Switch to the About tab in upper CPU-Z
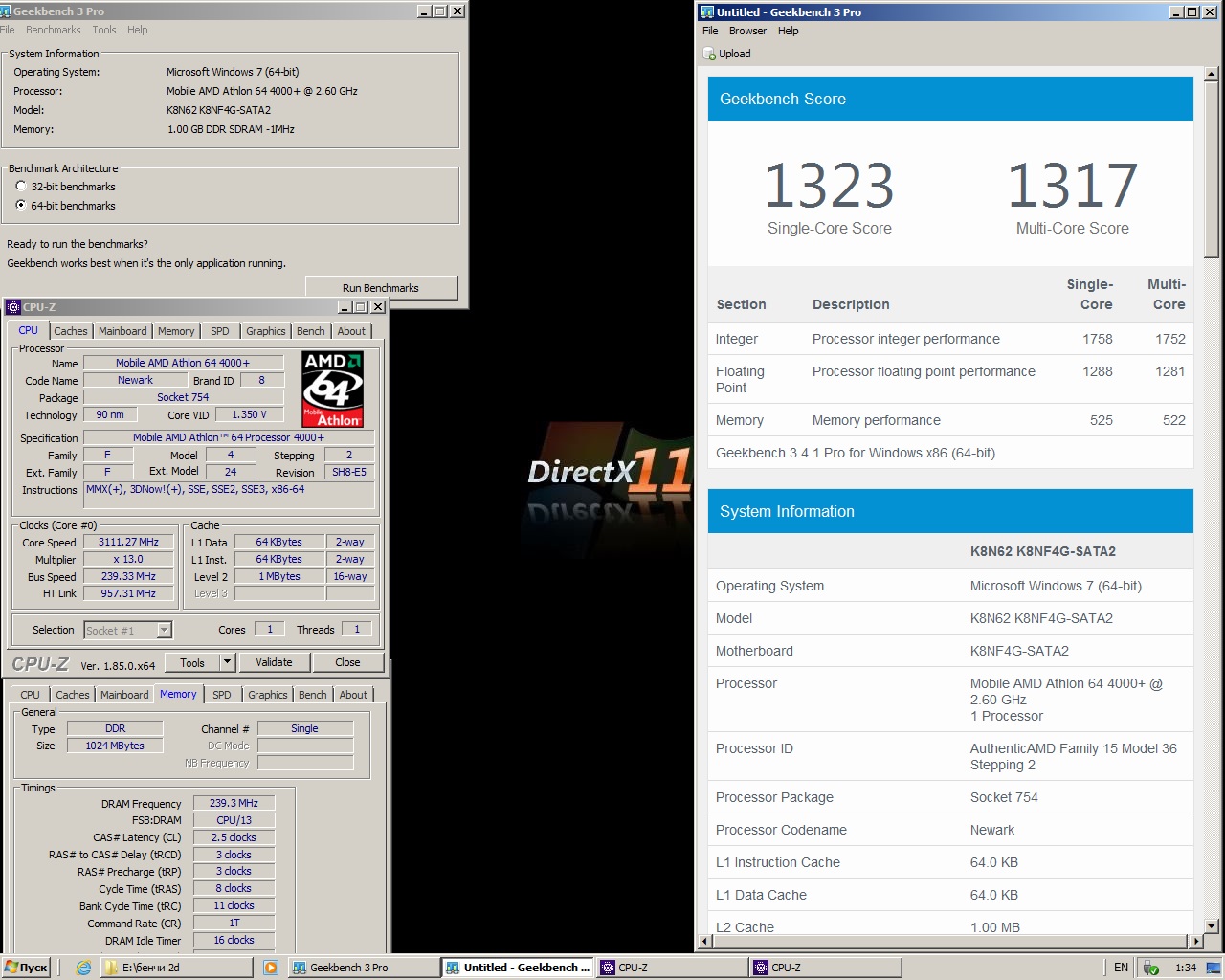The width and height of the screenshot is (1225, 980). pyautogui.click(x=351, y=331)
